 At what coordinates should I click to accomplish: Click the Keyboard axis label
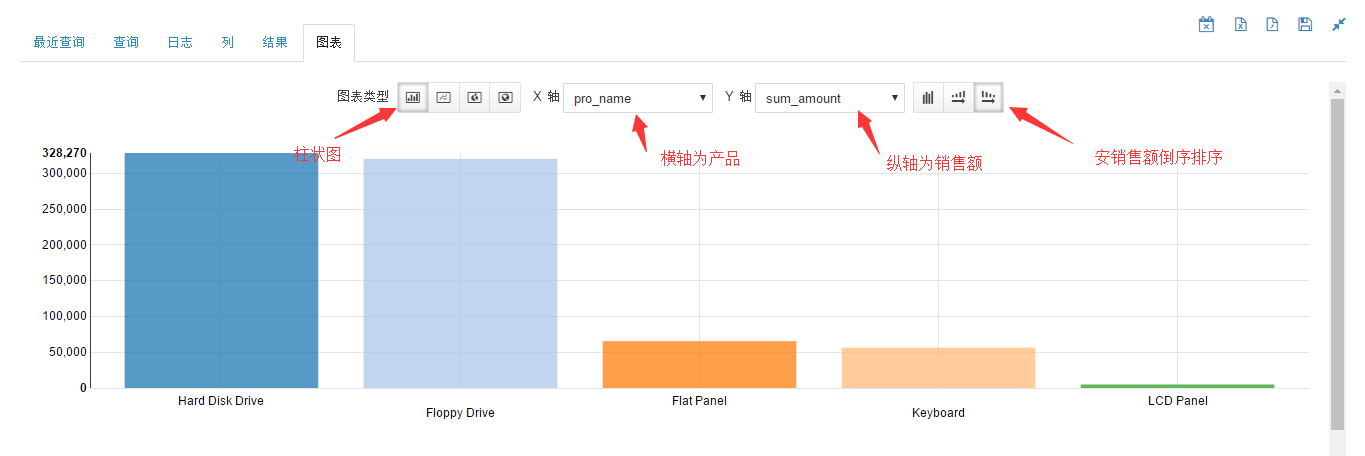tap(938, 413)
